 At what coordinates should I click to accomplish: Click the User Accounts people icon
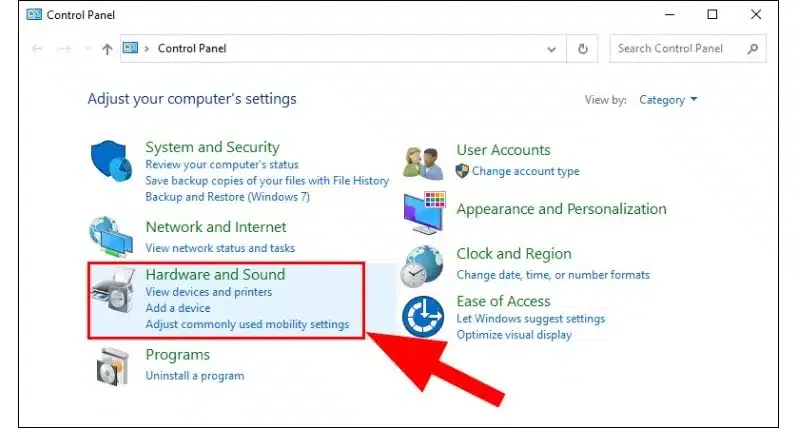click(x=423, y=161)
